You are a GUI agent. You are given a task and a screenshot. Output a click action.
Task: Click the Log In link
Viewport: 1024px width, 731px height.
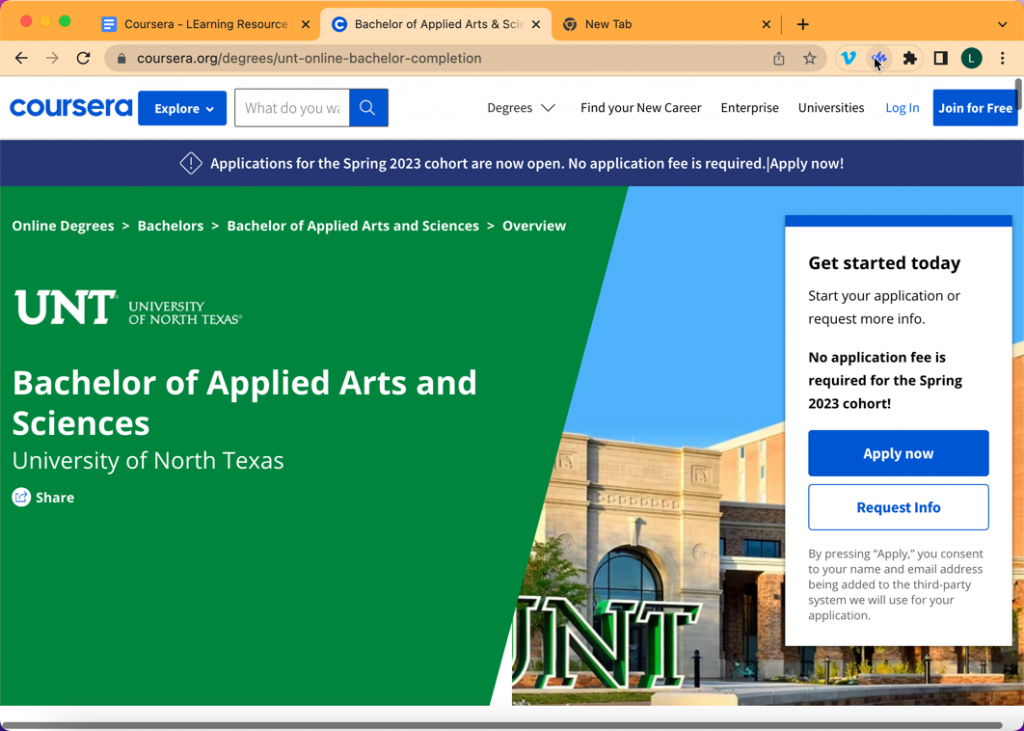[x=902, y=108]
